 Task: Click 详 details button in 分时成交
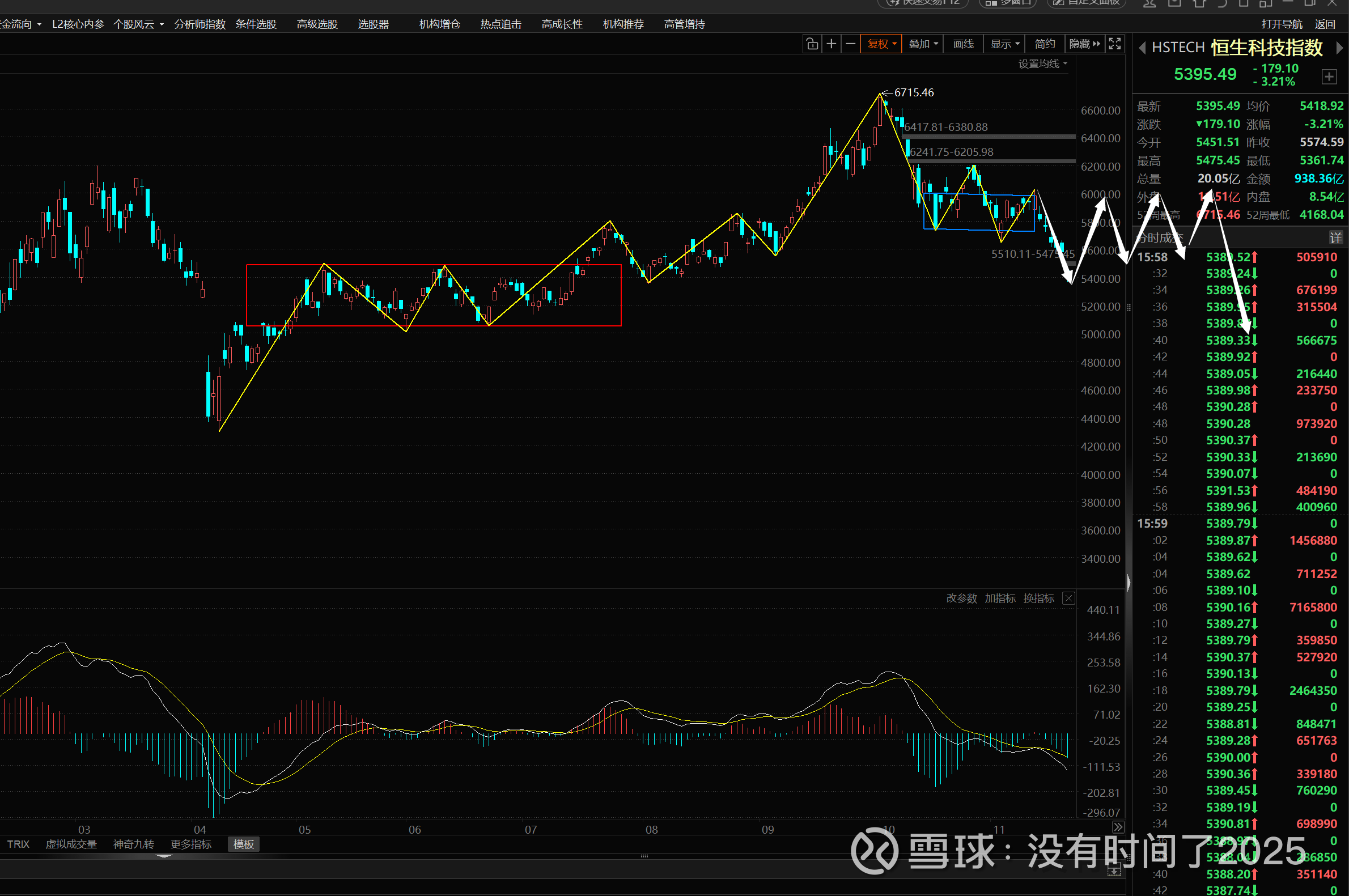coord(1335,237)
